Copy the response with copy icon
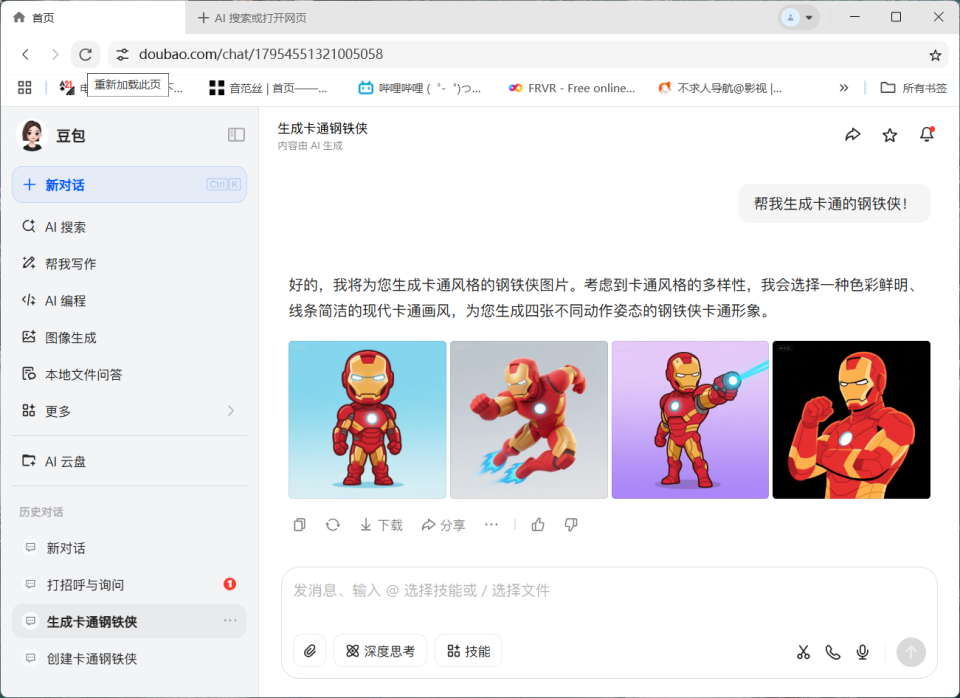960x698 pixels. 299,525
